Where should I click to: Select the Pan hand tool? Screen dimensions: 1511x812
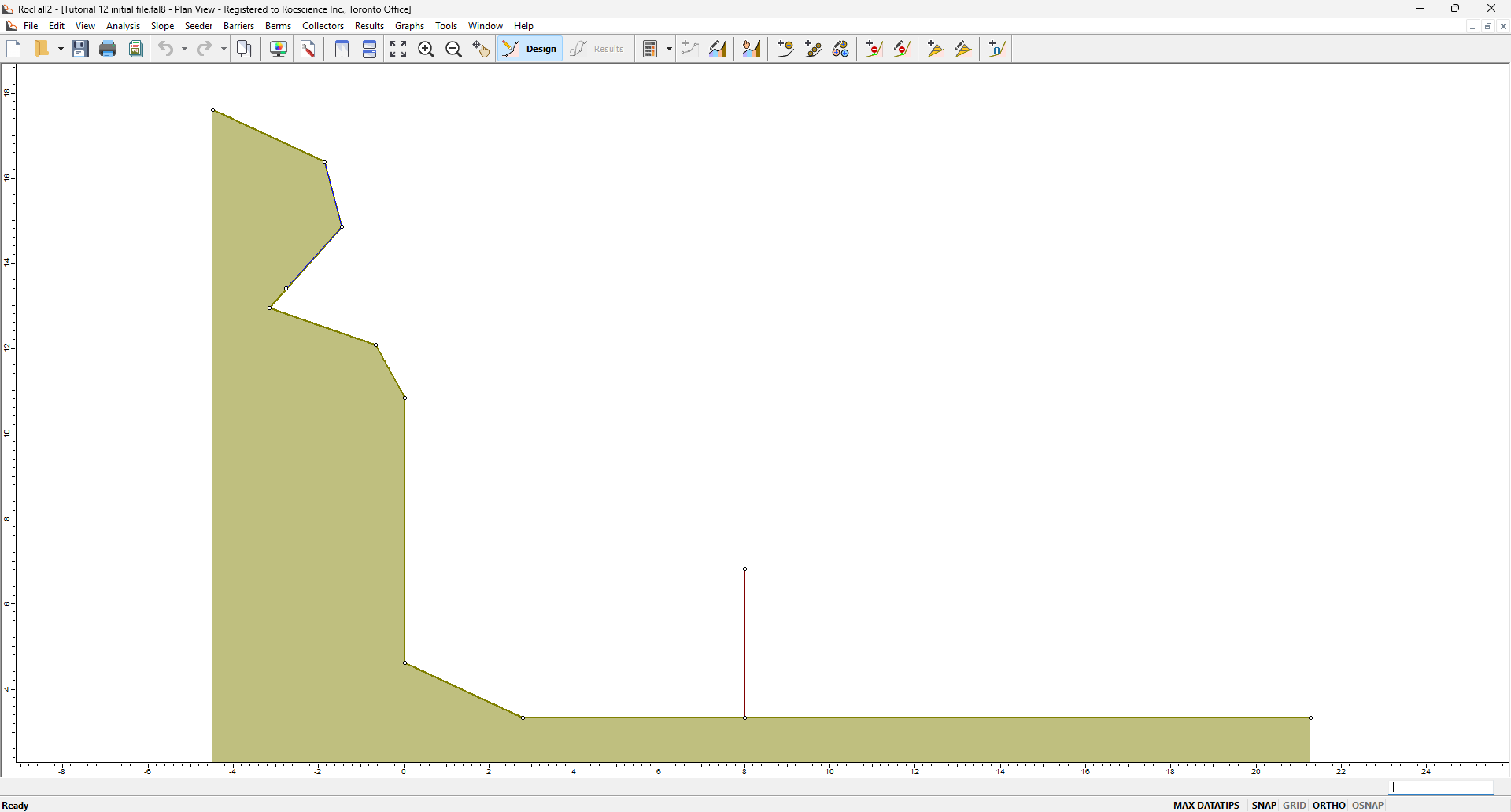(481, 49)
